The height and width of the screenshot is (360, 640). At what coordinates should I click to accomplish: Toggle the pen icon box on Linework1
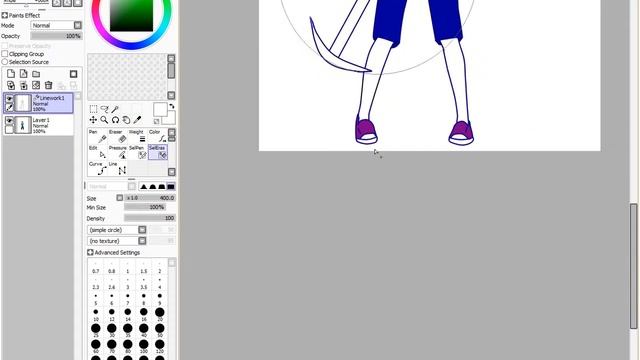pyautogui.click(x=9, y=108)
